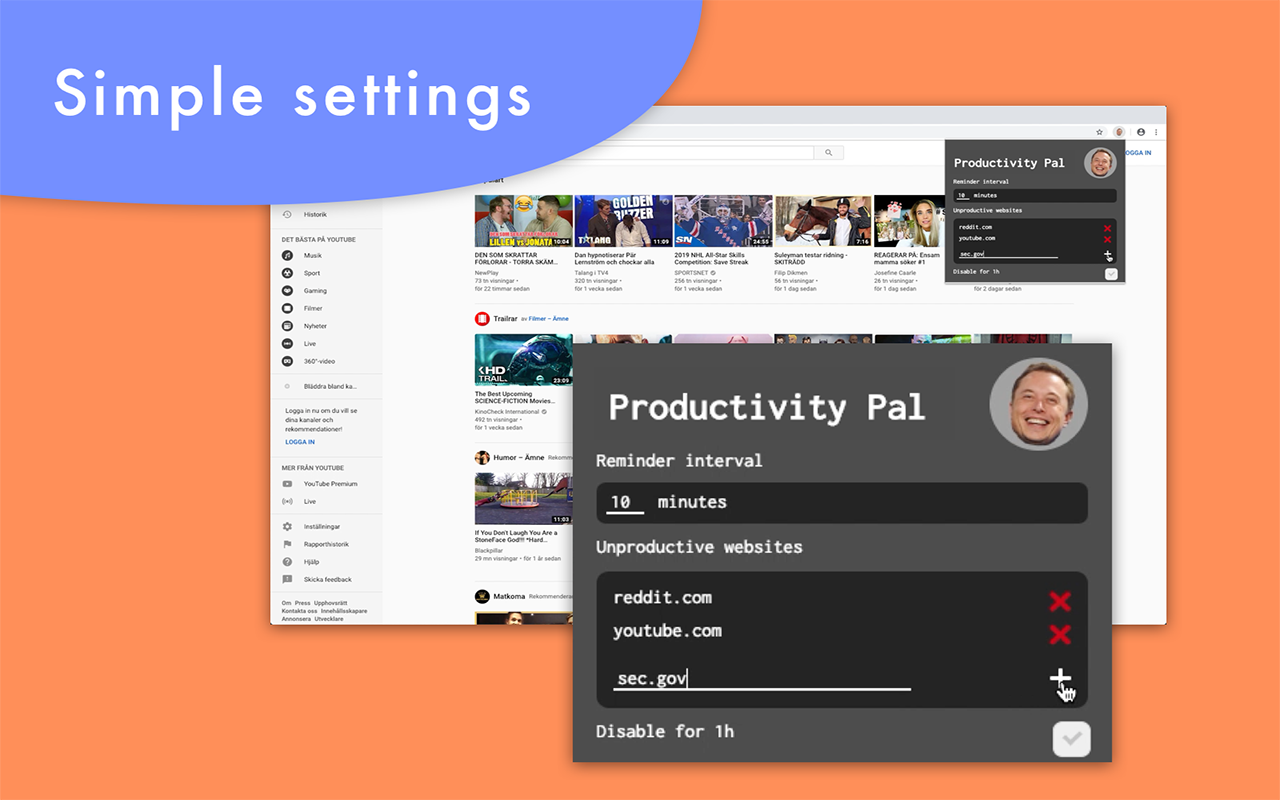The height and width of the screenshot is (800, 1280).
Task: Focus the sec.gov website input in enlarged popup
Action: click(762, 679)
